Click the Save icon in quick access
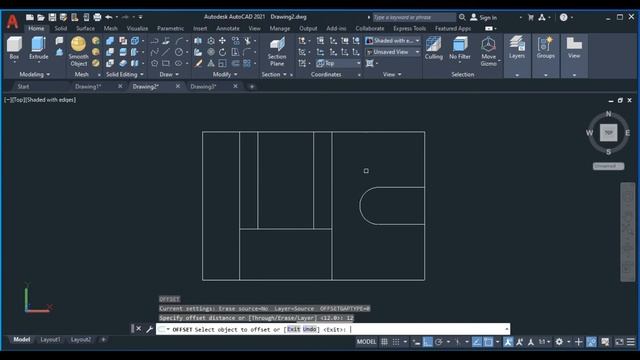The height and width of the screenshot is (360, 640). (52, 17)
